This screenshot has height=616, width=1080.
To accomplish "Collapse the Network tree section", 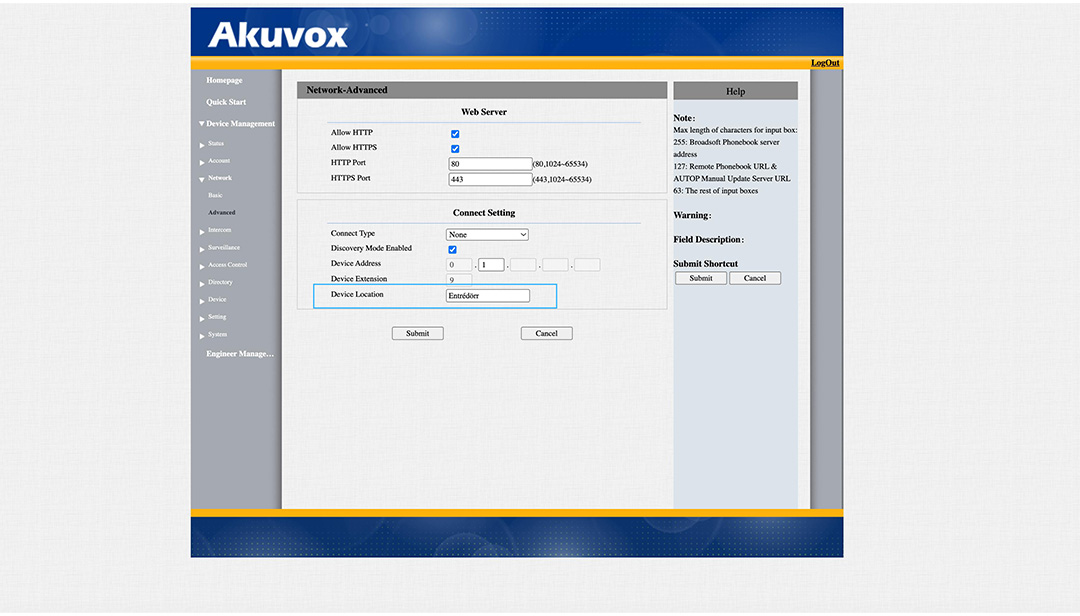I will pos(203,179).
